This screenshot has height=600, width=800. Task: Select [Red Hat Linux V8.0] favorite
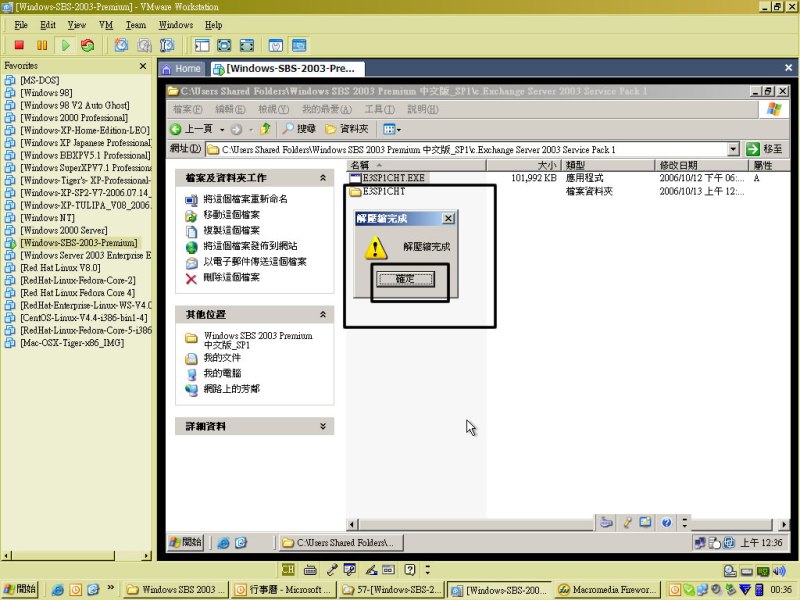pyautogui.click(x=60, y=268)
